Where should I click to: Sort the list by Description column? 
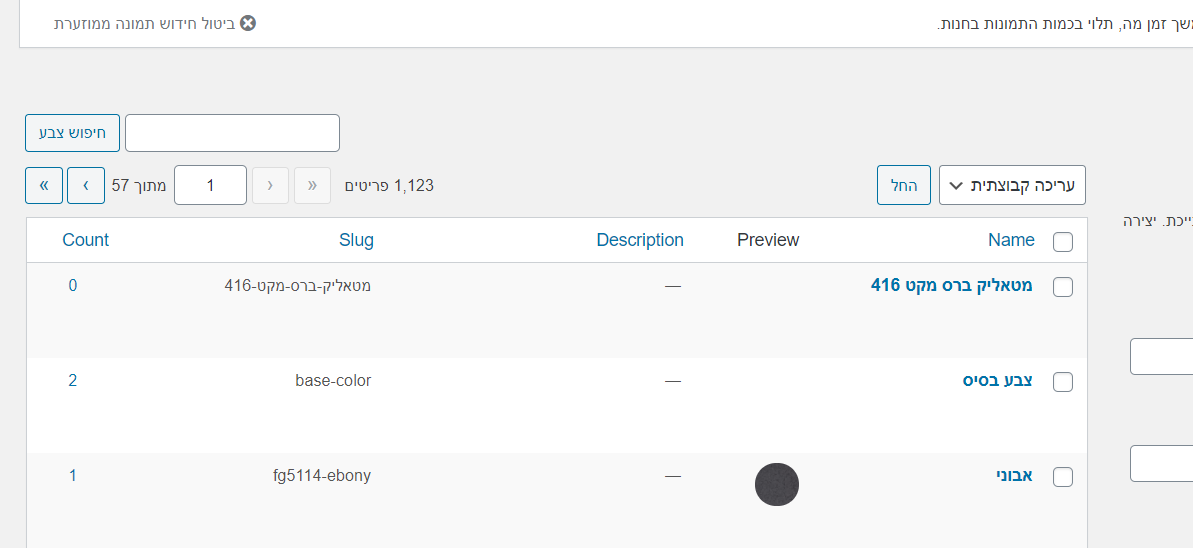pos(640,240)
